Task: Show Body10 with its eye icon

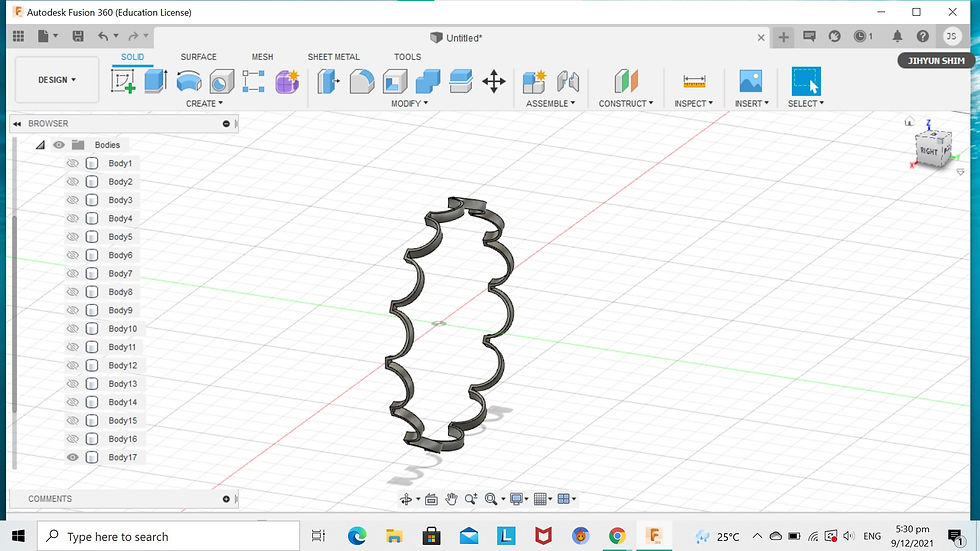Action: [x=72, y=329]
